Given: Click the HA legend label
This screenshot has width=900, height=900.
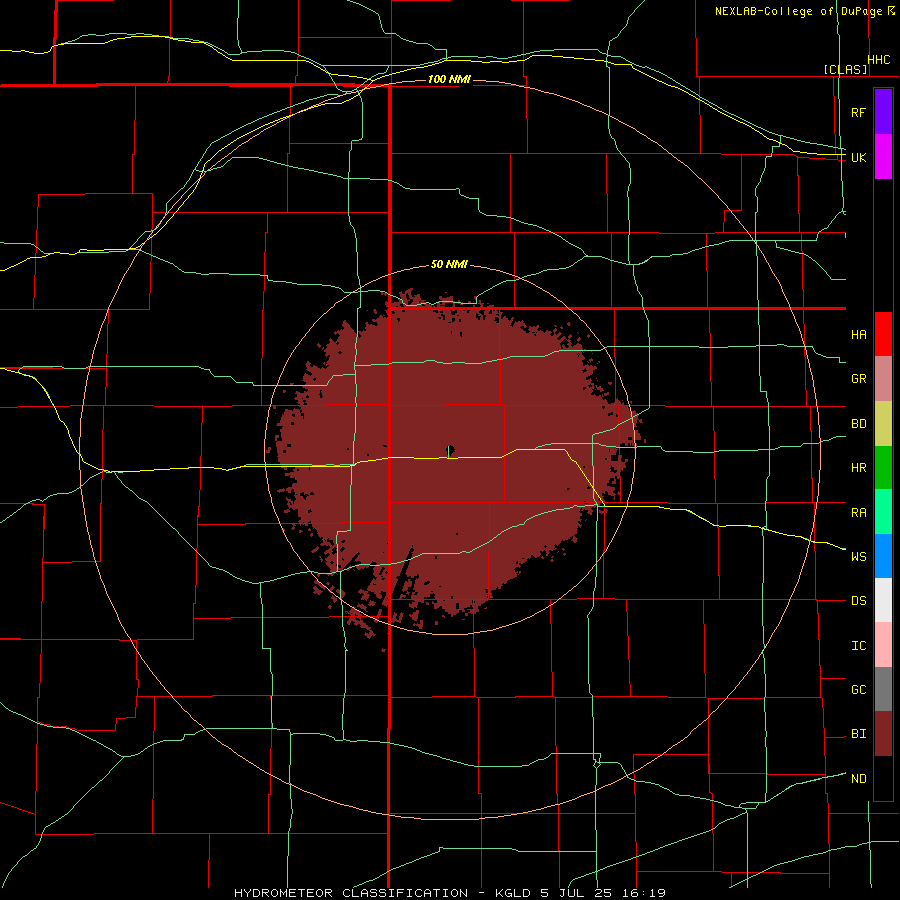Looking at the screenshot, I should click(858, 334).
